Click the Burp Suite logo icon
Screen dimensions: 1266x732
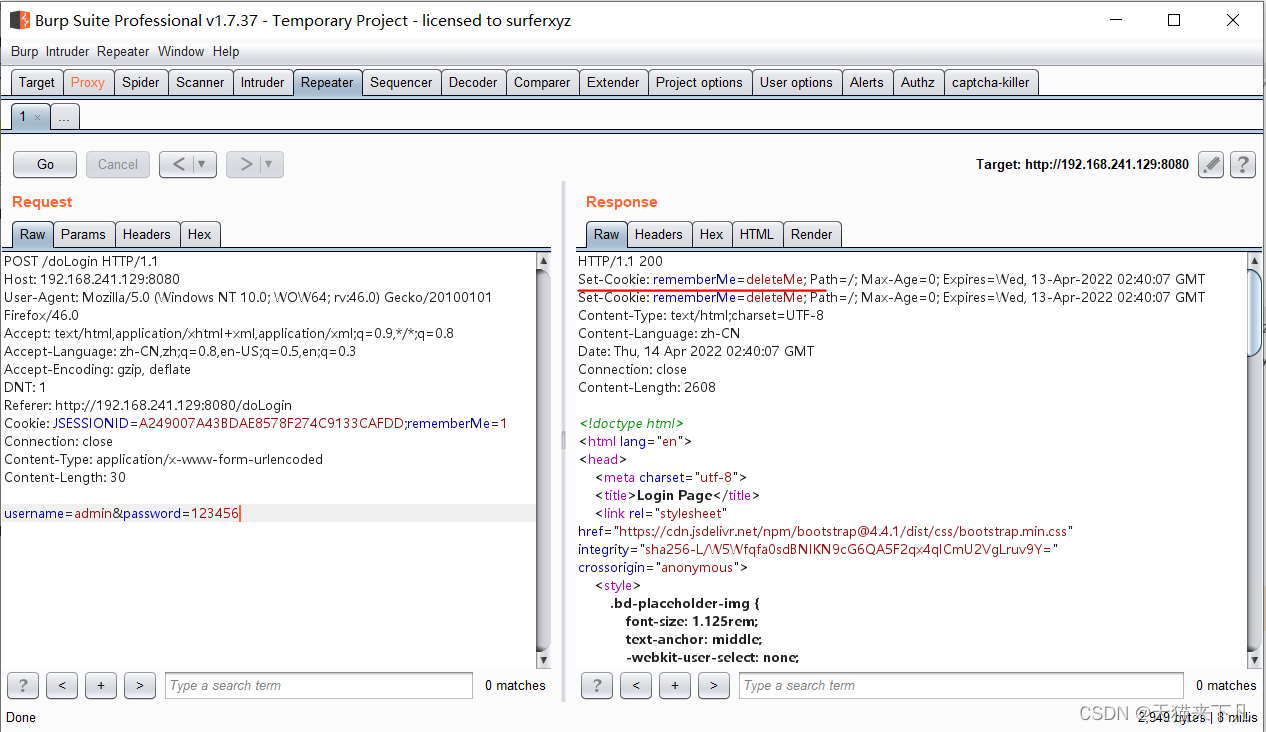pos(19,19)
